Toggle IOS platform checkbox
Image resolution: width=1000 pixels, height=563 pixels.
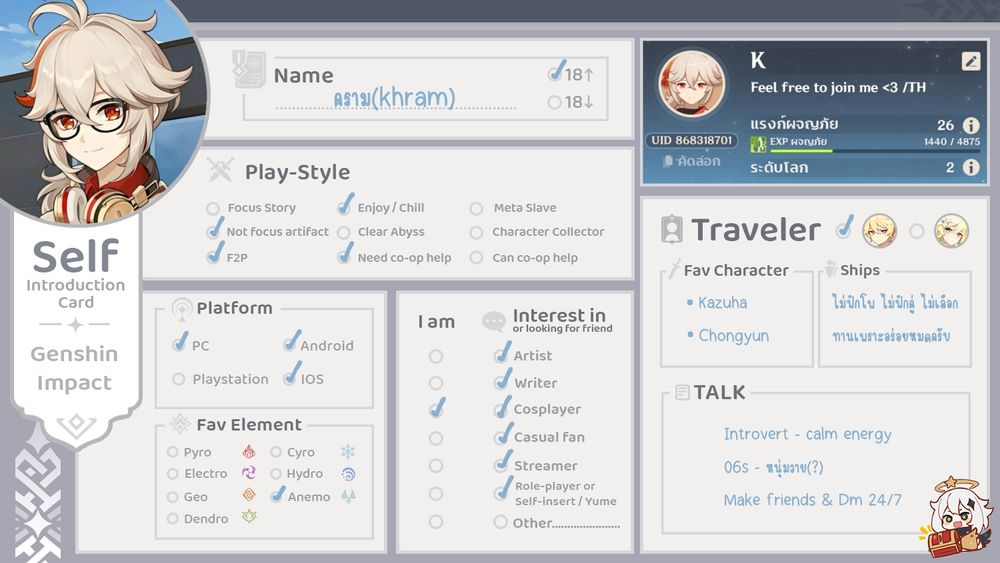click(291, 375)
